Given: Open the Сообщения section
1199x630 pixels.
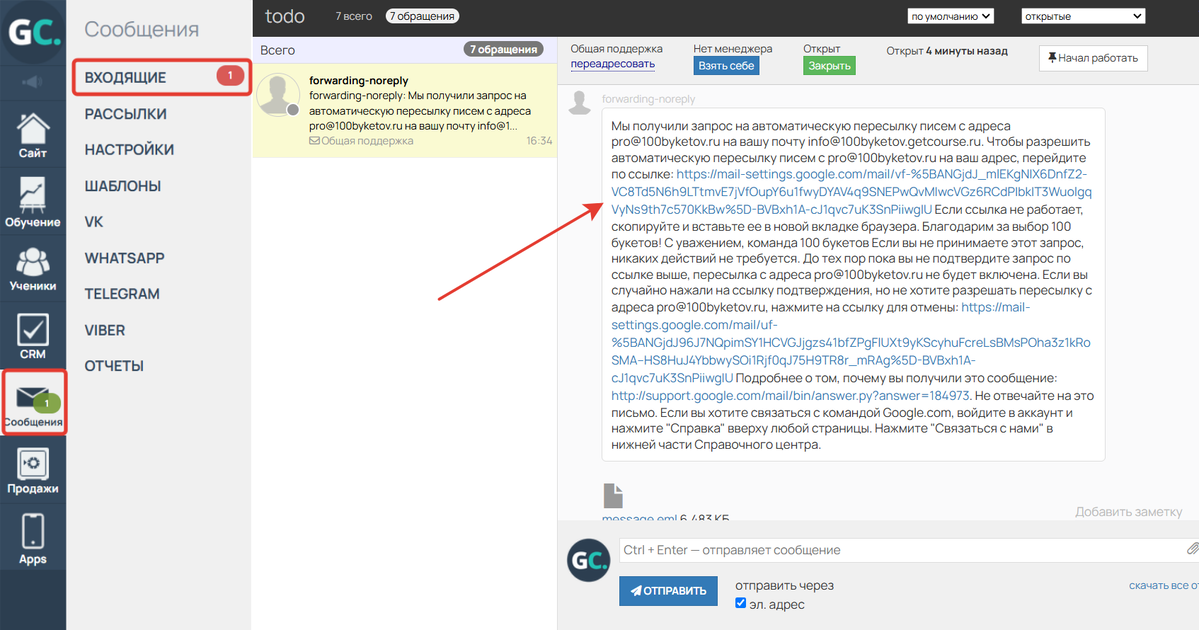Looking at the screenshot, I should click(34, 403).
